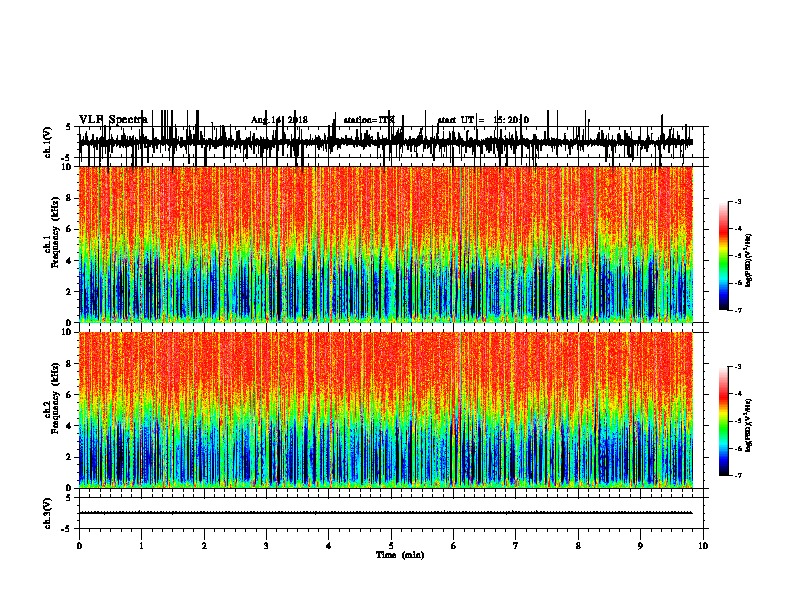Click the ch.1 spectrogram plot area
Image resolution: width=792 pixels, height=612 pixels.
click(x=386, y=244)
